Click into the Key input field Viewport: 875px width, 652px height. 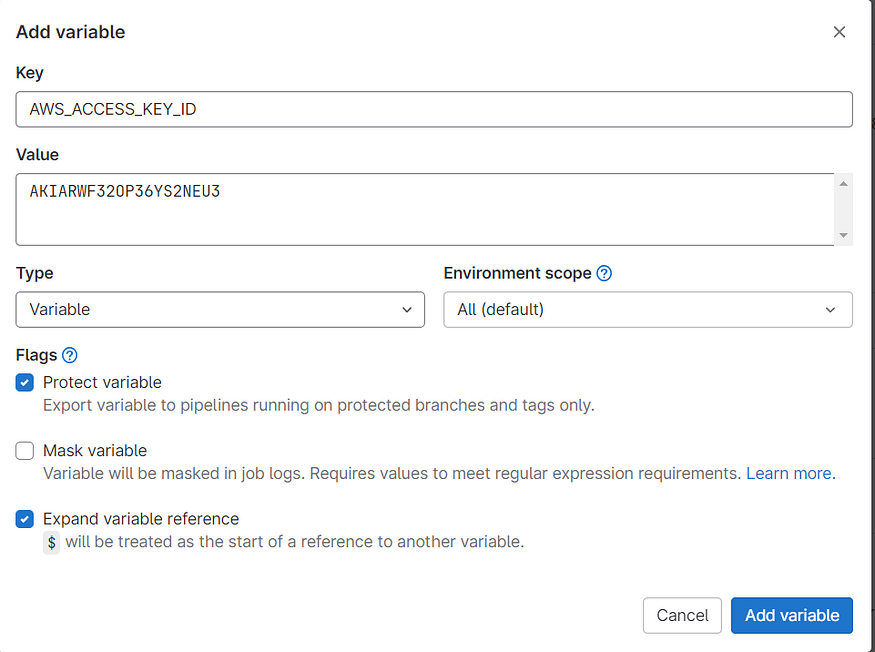click(434, 109)
